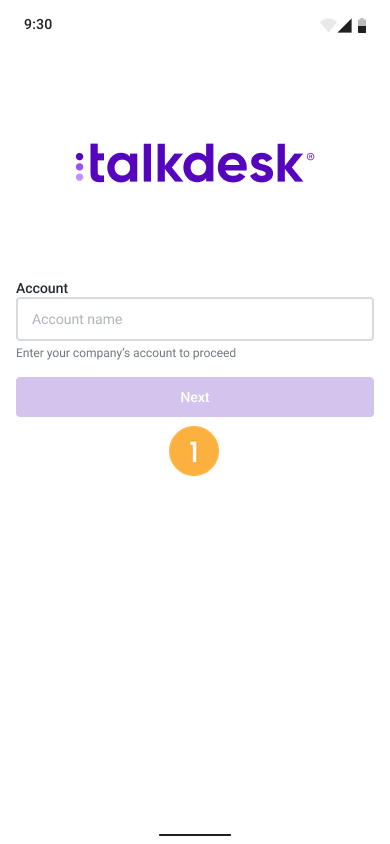Focus the Account name input field
The height and width of the screenshot is (844, 390).
coord(195,319)
